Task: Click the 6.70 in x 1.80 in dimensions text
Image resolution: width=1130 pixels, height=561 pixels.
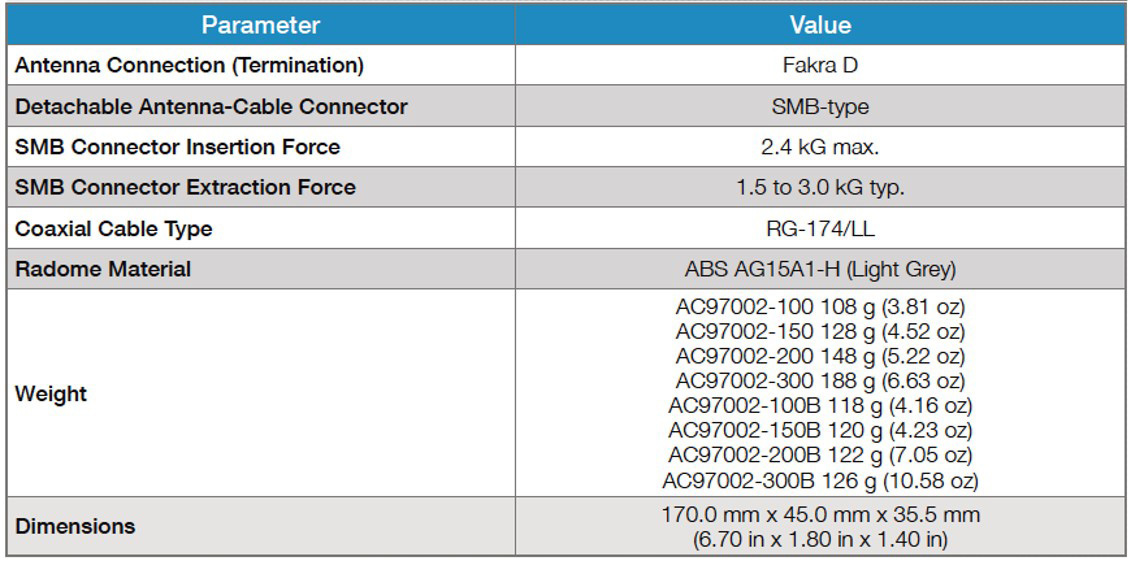Action: point(820,539)
